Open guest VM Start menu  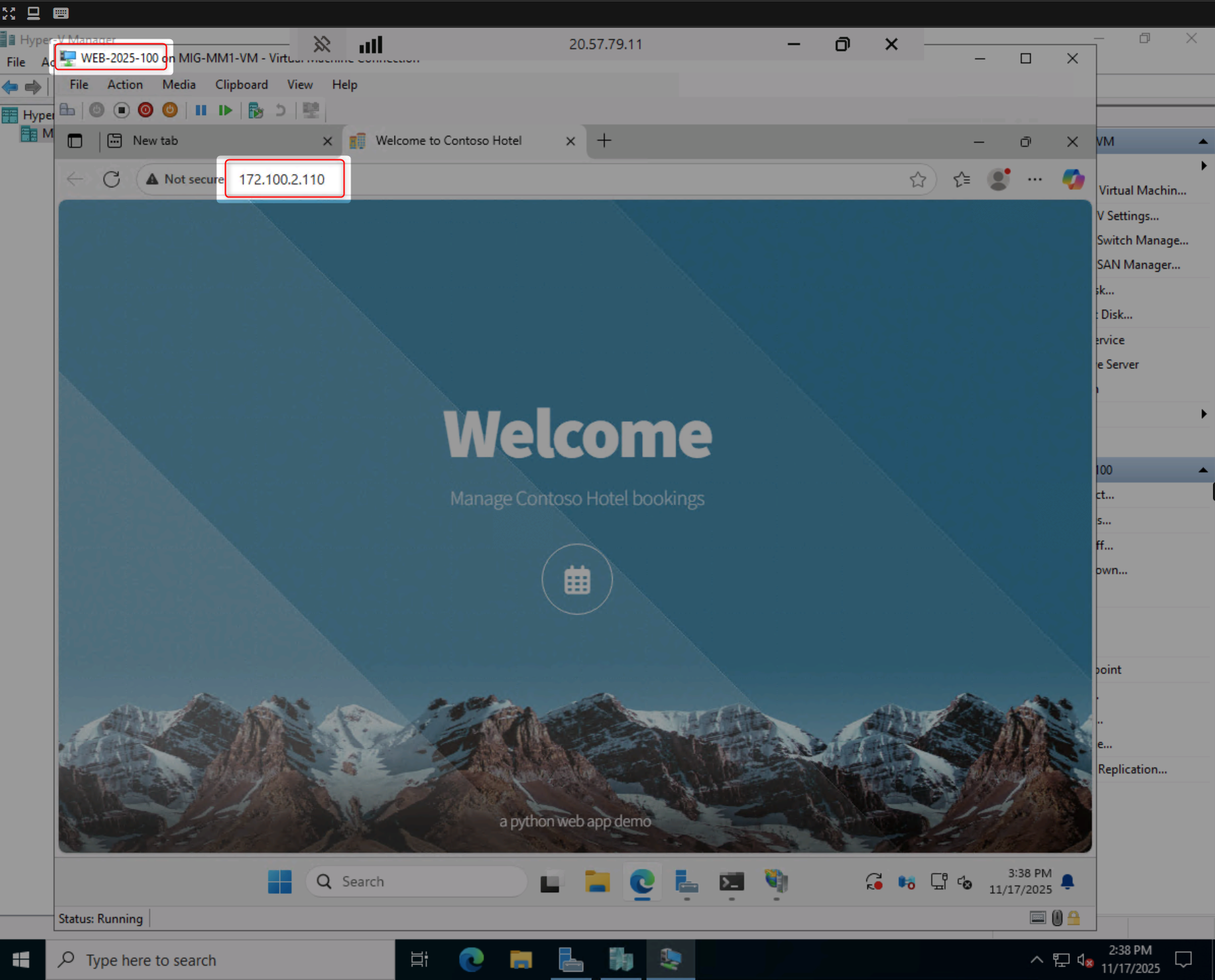click(x=280, y=882)
